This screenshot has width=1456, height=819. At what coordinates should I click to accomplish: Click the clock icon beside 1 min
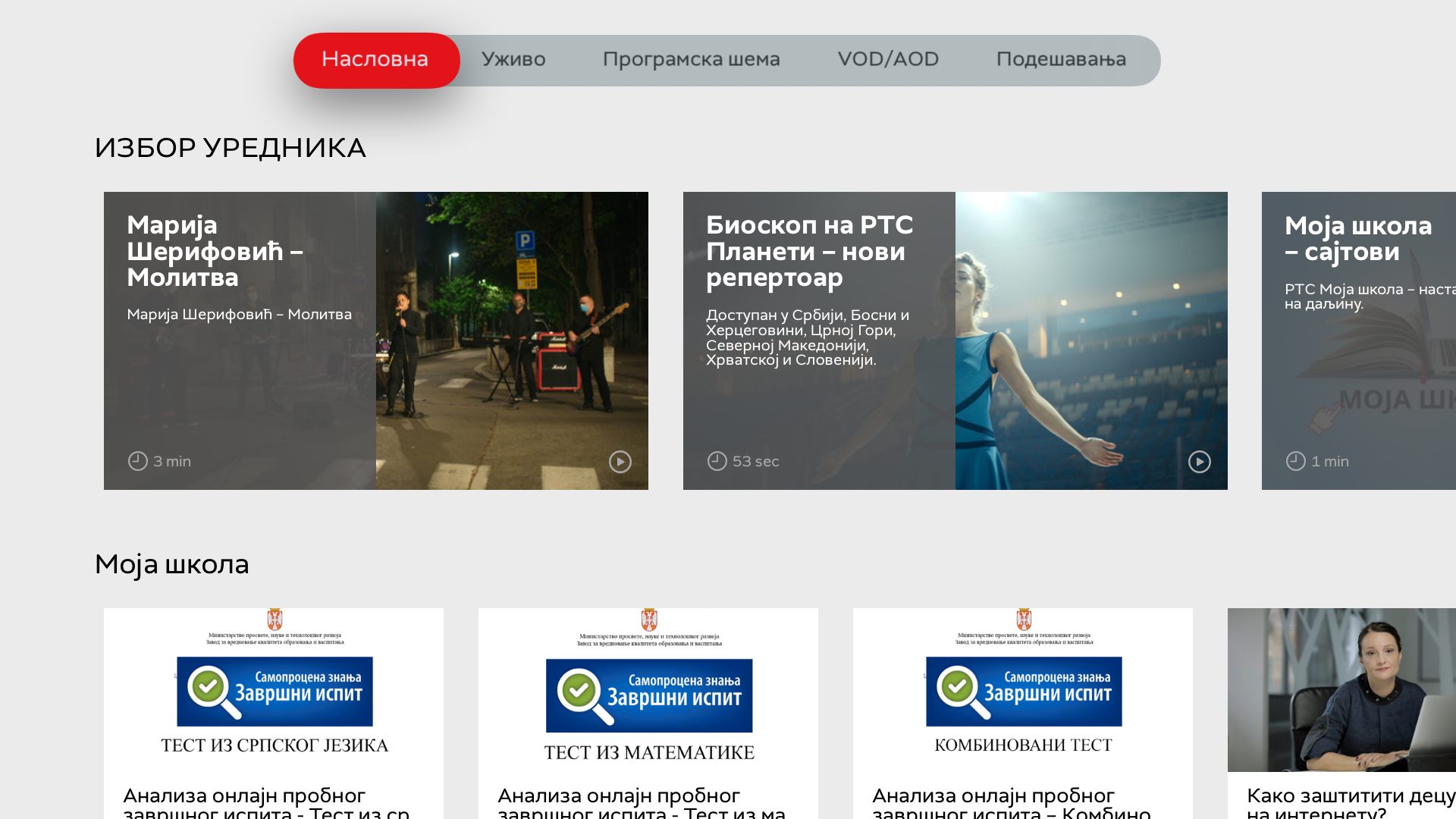tap(1295, 461)
